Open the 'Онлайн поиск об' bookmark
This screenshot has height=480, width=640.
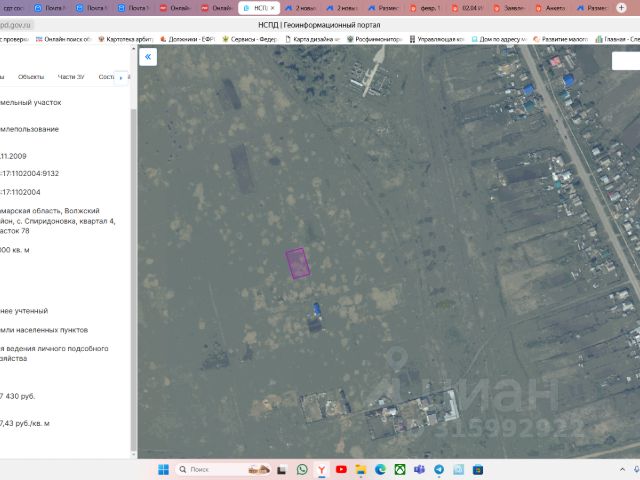pos(63,39)
